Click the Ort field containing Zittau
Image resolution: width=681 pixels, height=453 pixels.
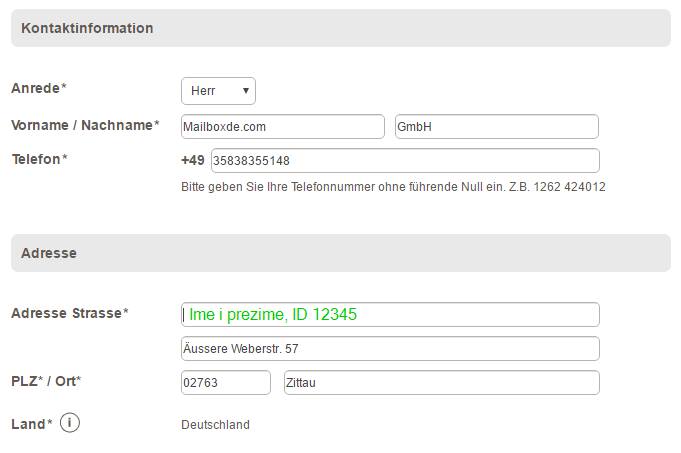coord(441,383)
